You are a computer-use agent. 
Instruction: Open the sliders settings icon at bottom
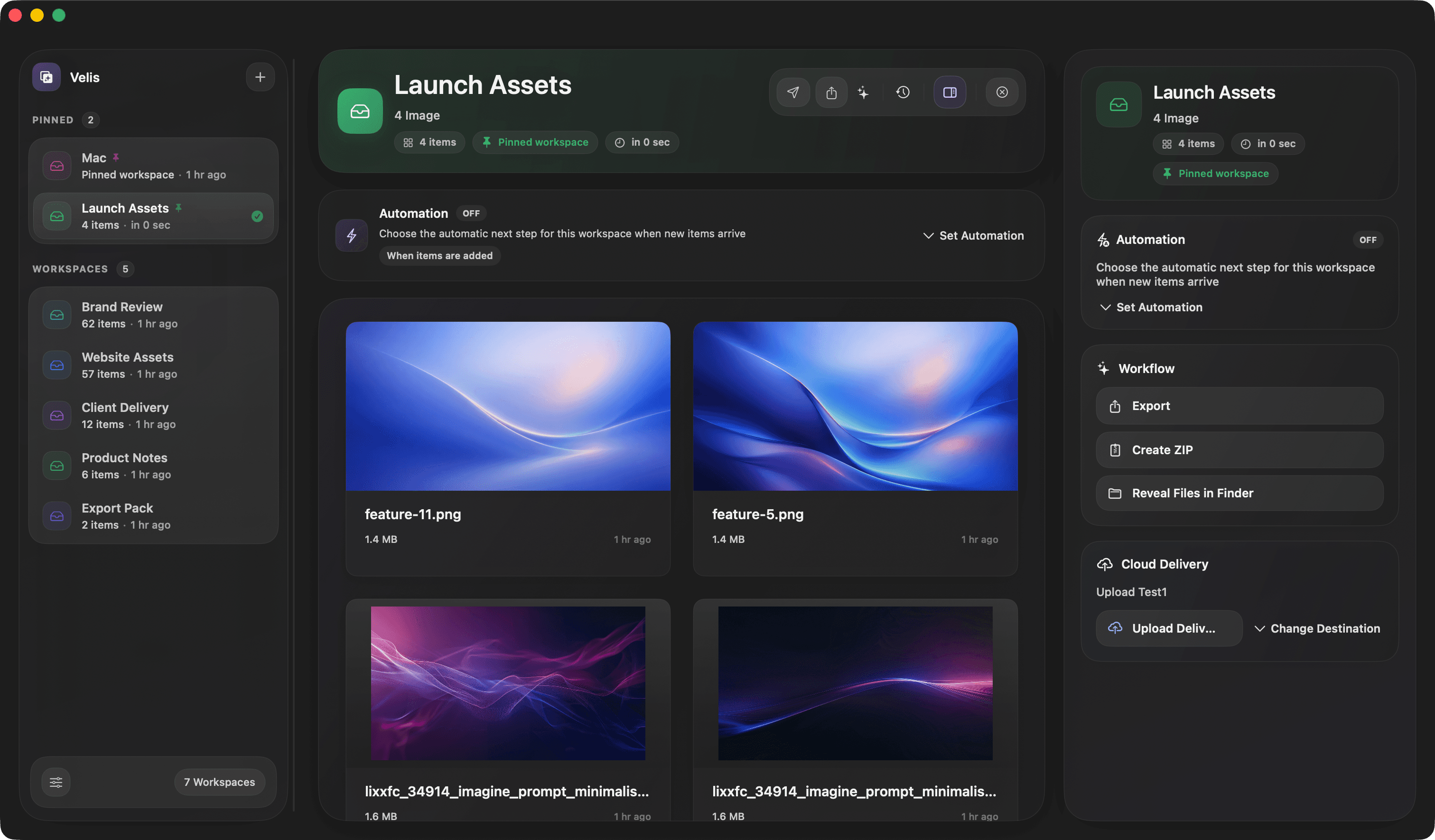(56, 782)
